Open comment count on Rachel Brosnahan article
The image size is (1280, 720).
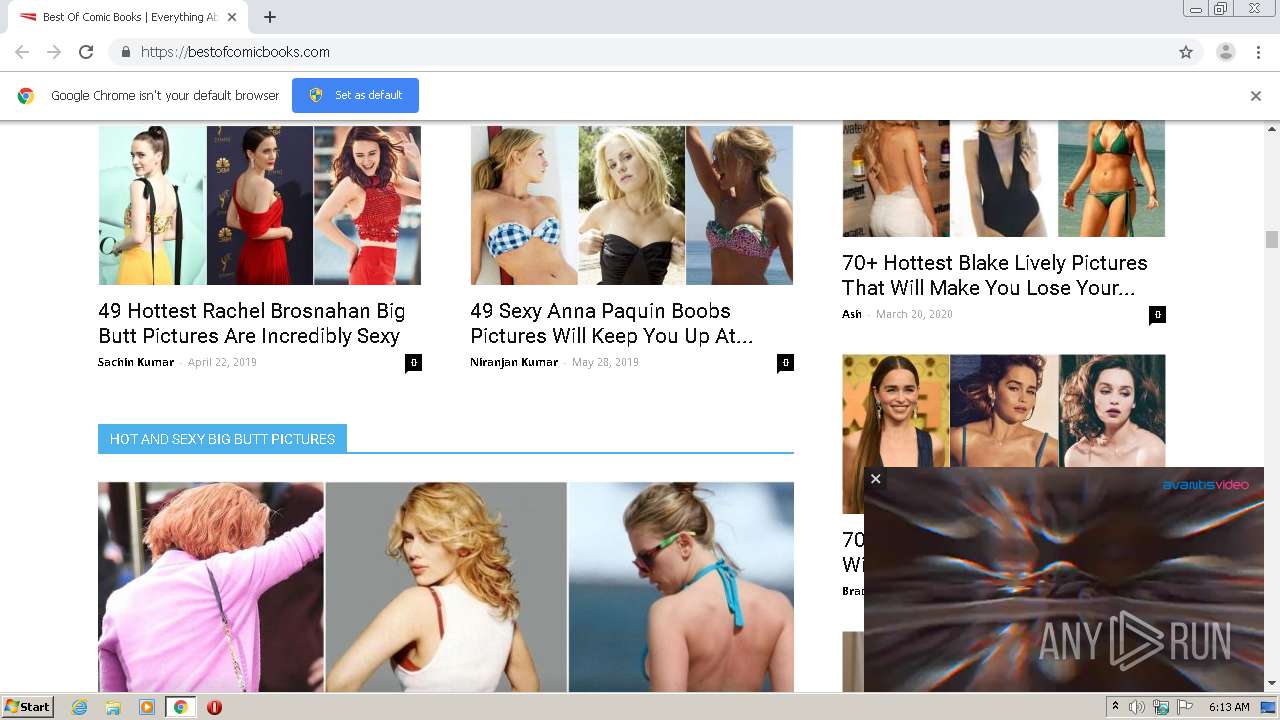tap(413, 363)
